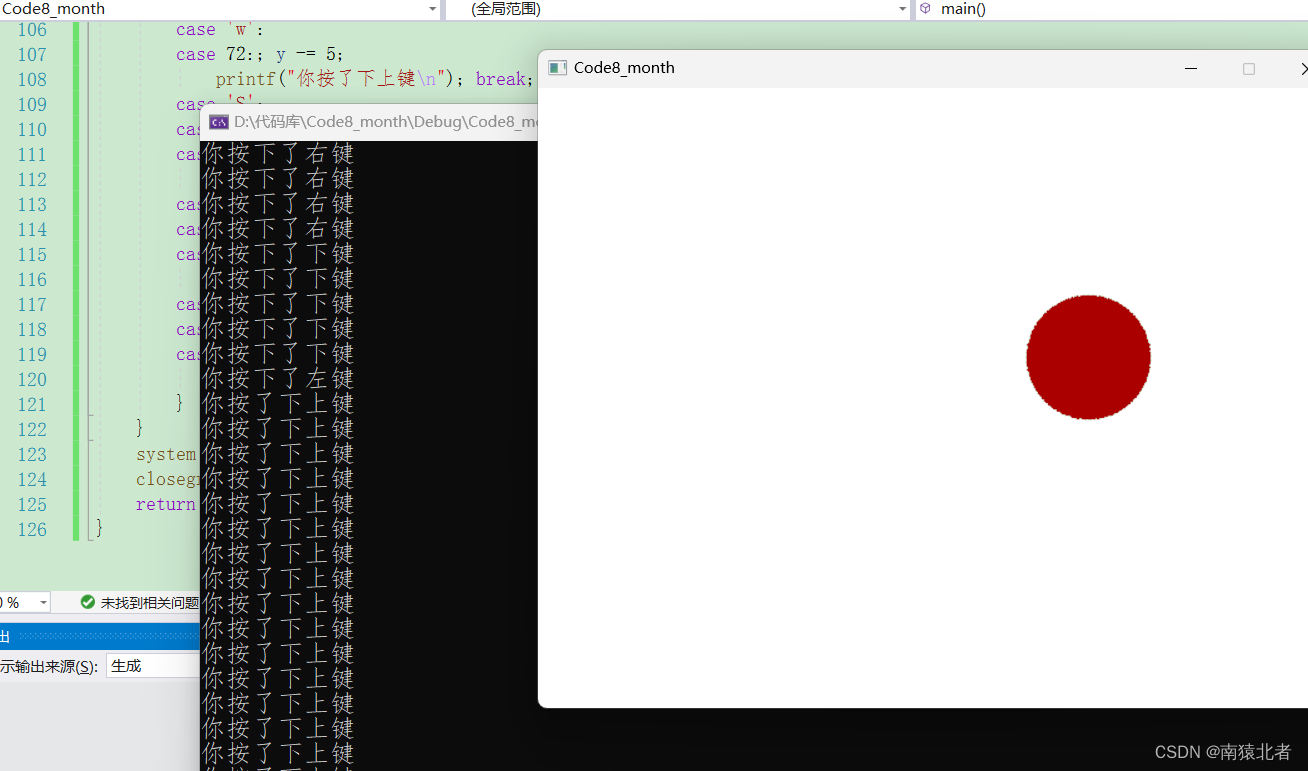The height and width of the screenshot is (771, 1308).
Task: Click the word system on line 123
Action: (x=166, y=454)
